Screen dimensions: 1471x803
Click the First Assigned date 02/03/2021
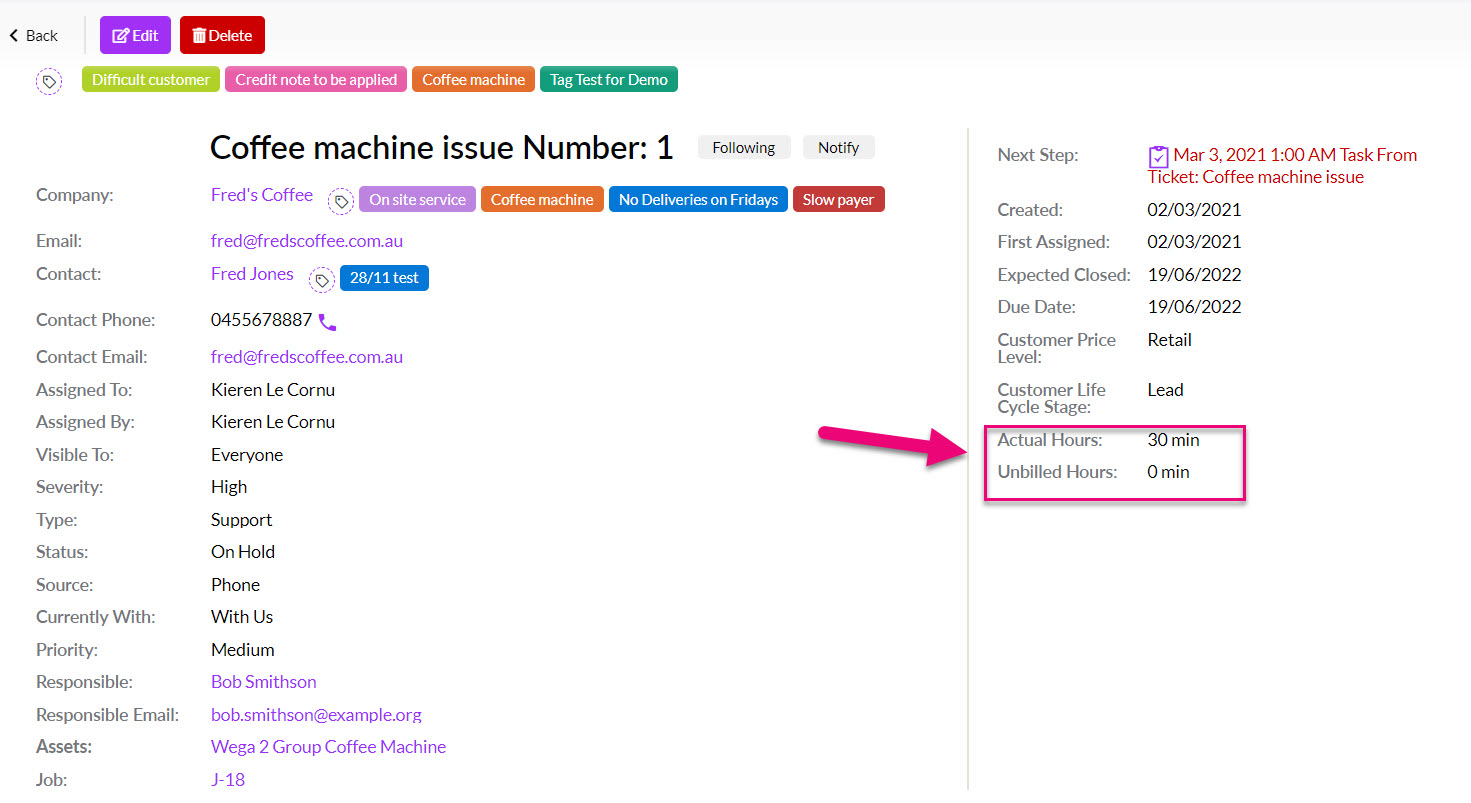pyautogui.click(x=1194, y=242)
